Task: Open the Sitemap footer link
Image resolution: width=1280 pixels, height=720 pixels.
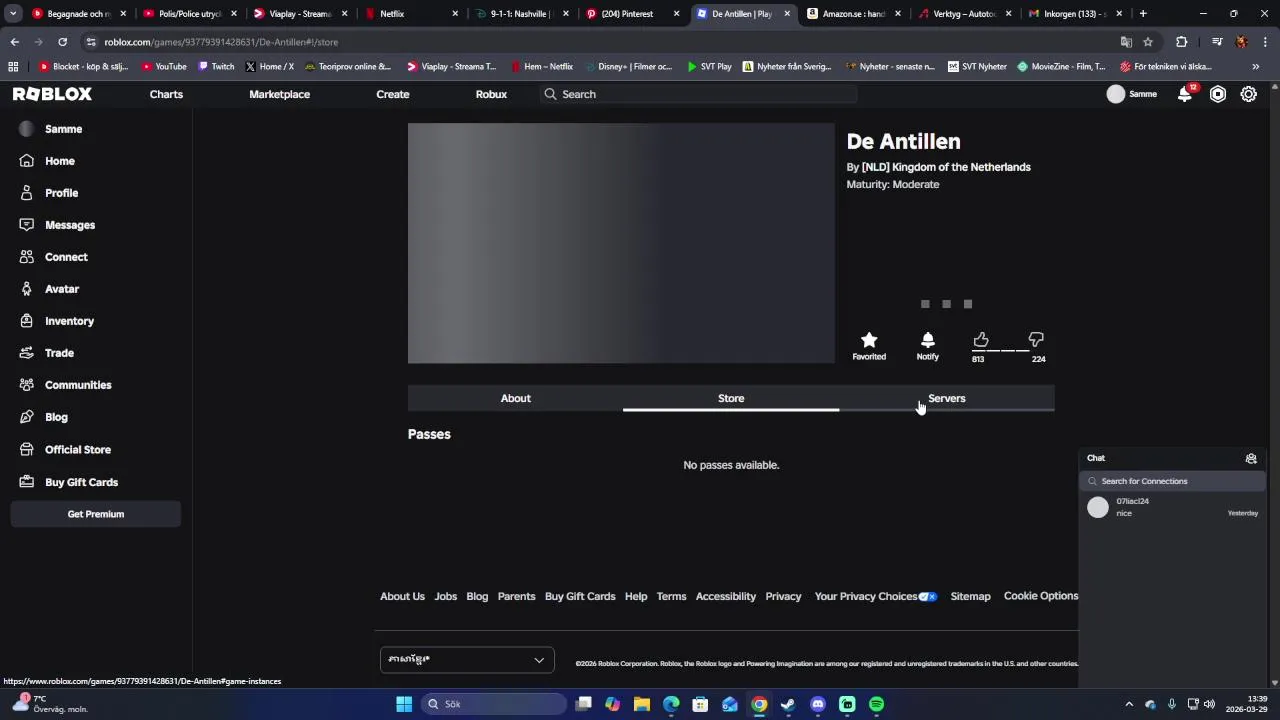Action: coord(970,596)
